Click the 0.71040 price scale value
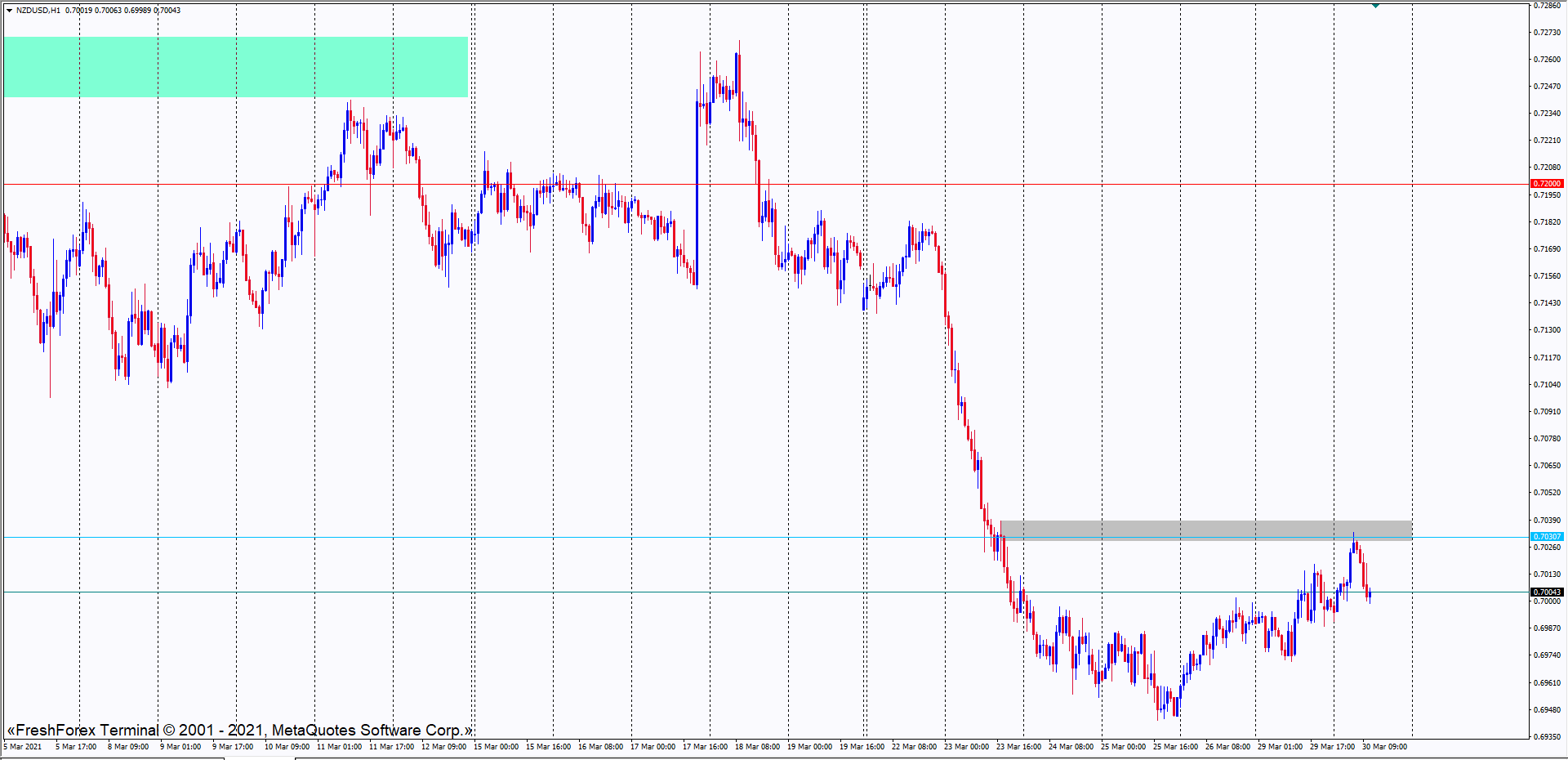Screen dimensions: 1568x760 click(1546, 384)
